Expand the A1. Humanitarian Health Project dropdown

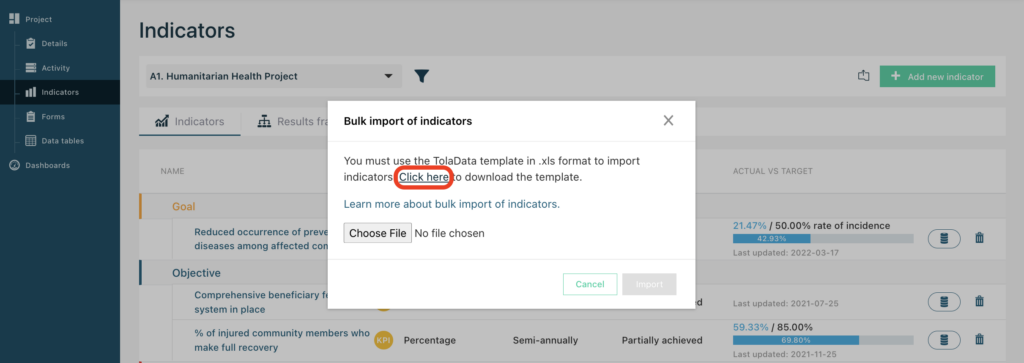coord(273,76)
